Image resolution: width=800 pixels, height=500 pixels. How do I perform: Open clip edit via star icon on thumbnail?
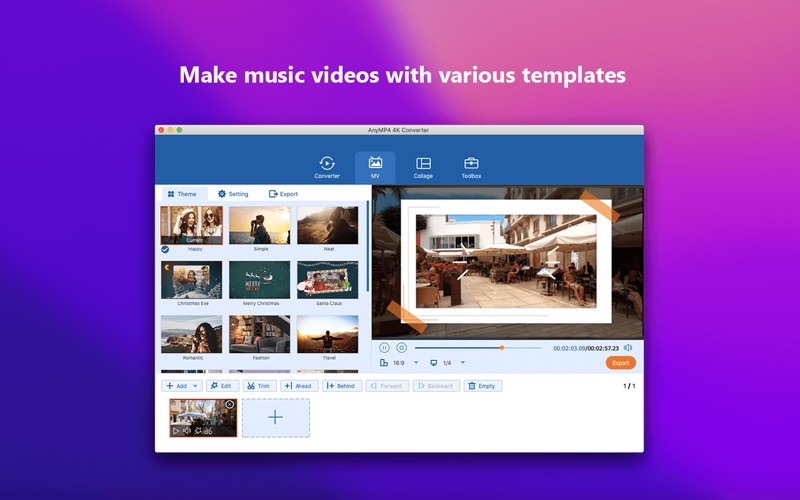[x=198, y=431]
